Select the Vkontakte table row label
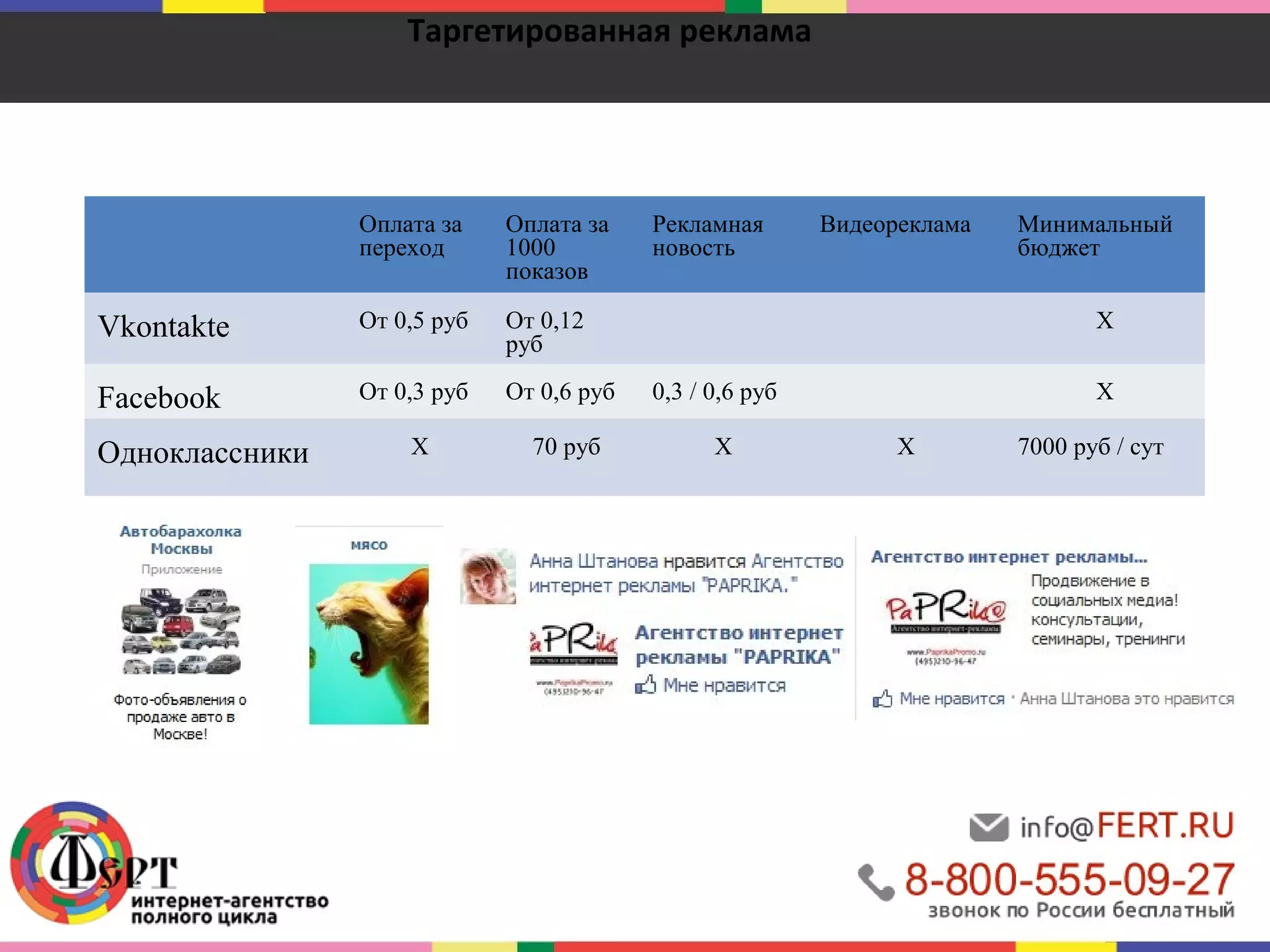1270x952 pixels. (x=164, y=327)
